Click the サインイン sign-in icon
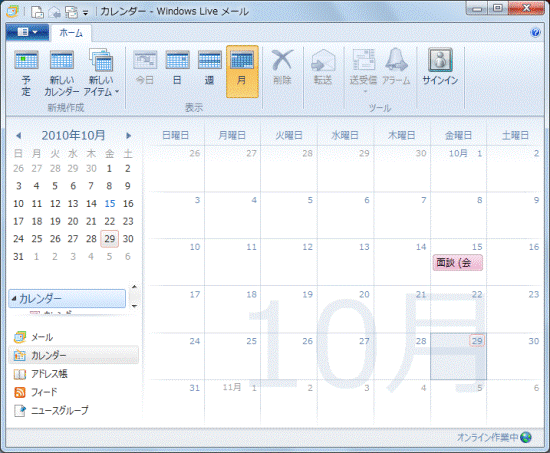This screenshot has height=453, width=550. click(x=440, y=67)
